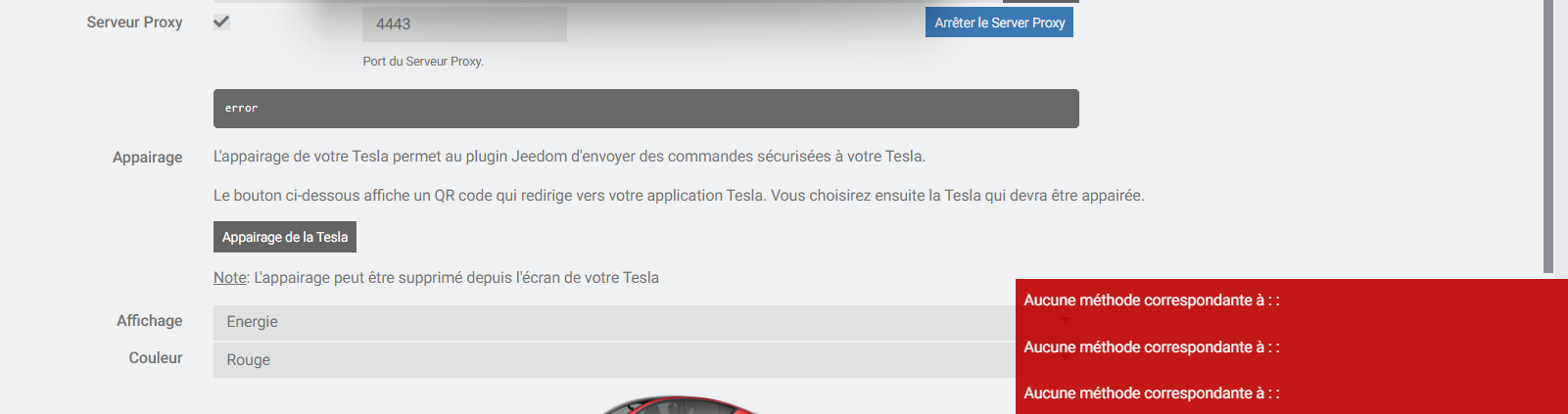Click the Appairage section label
This screenshot has height=414, width=1568.
(147, 157)
